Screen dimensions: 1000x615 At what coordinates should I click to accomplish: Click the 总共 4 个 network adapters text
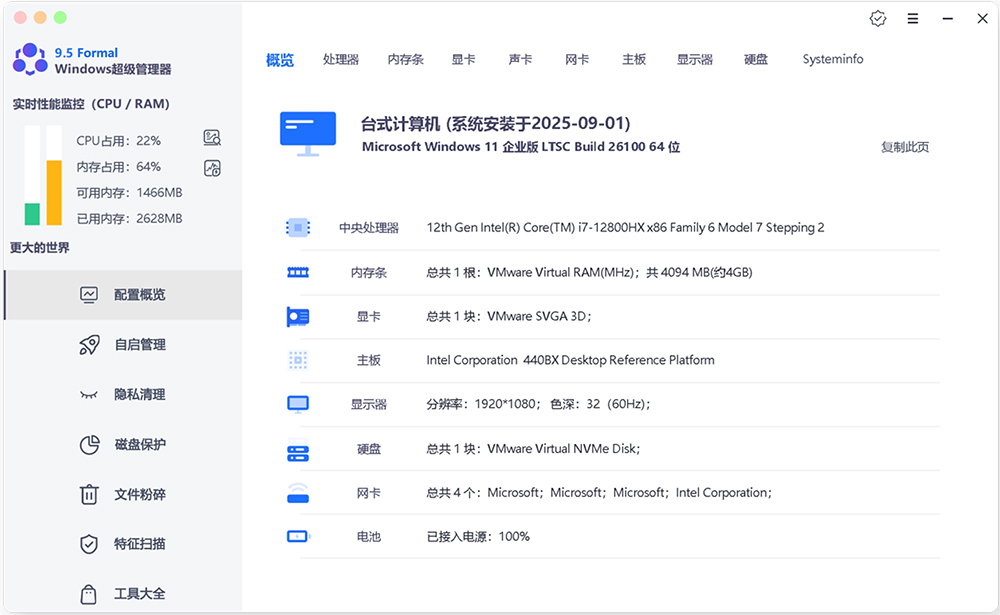point(599,493)
